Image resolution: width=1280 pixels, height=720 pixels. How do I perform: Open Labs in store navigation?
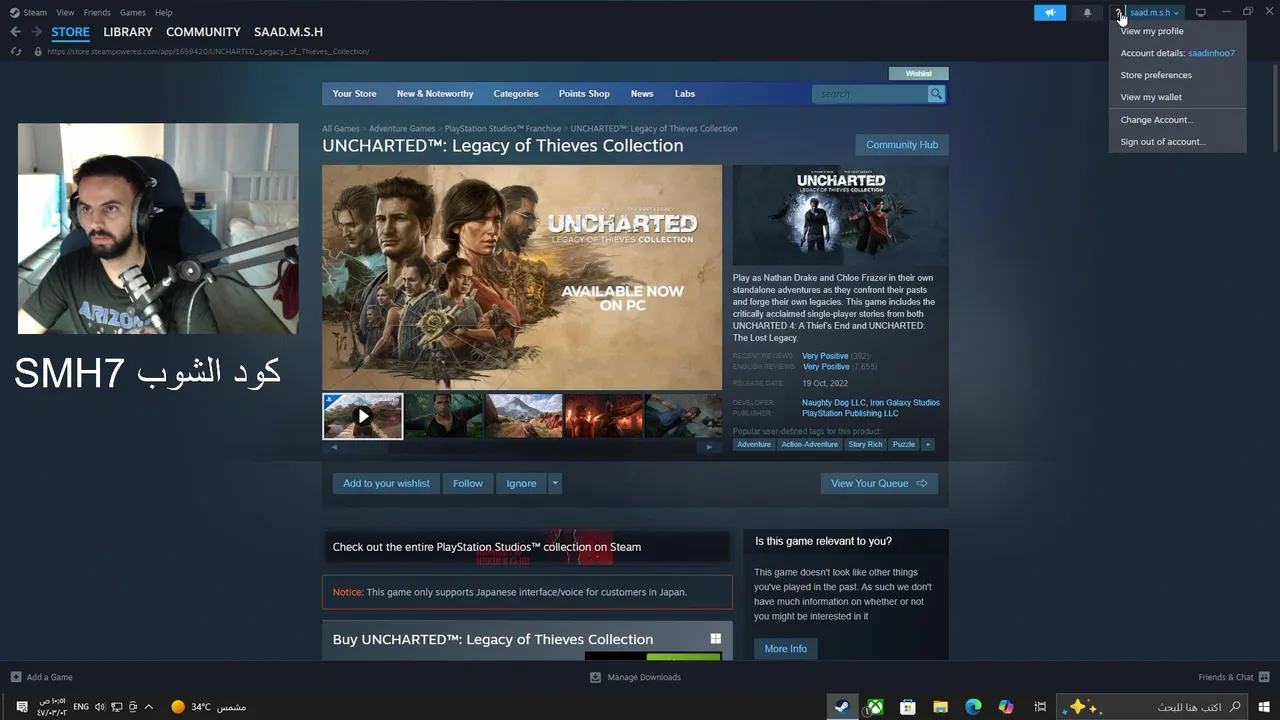click(685, 94)
